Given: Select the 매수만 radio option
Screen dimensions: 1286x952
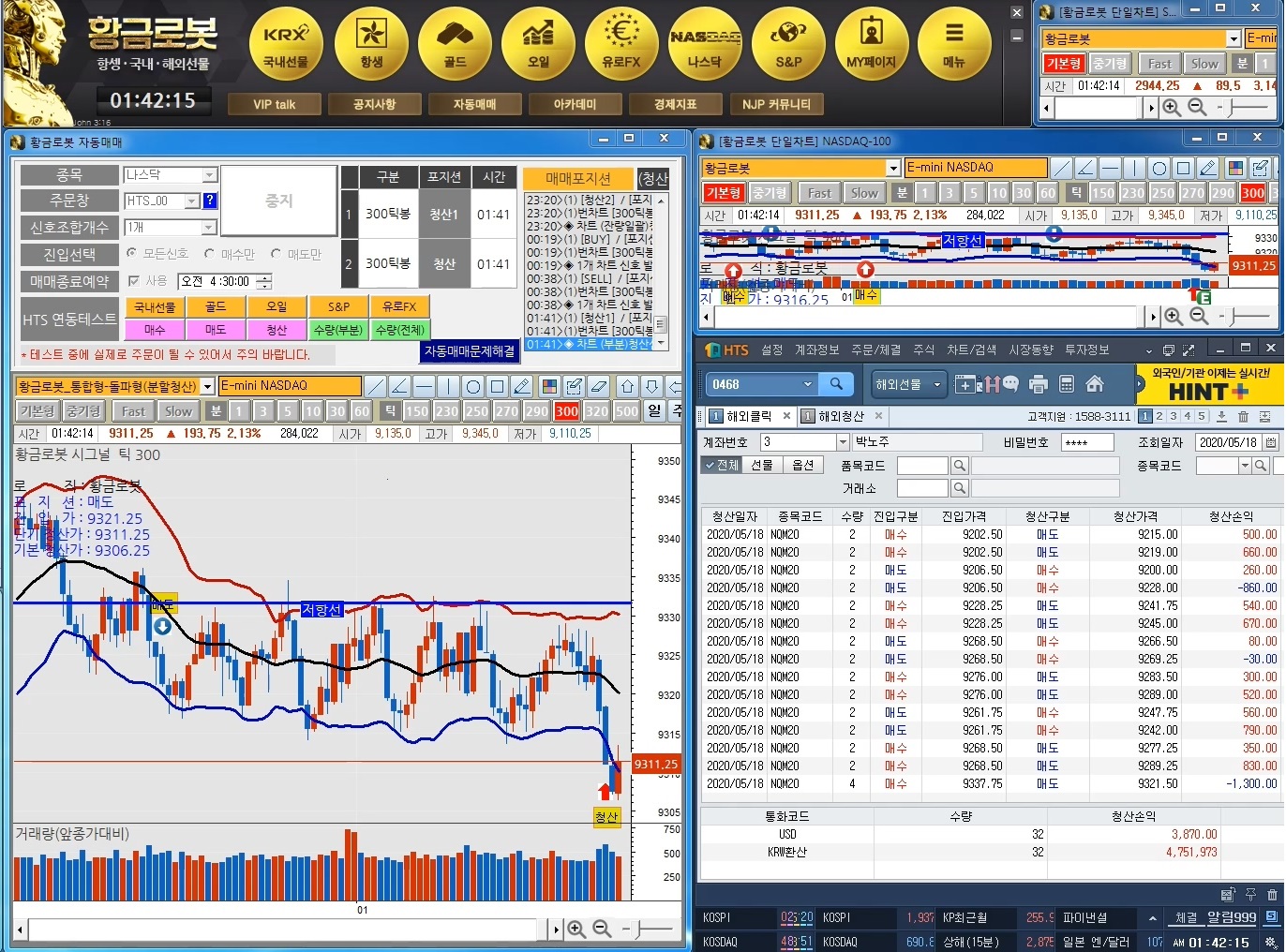Looking at the screenshot, I should click(209, 253).
